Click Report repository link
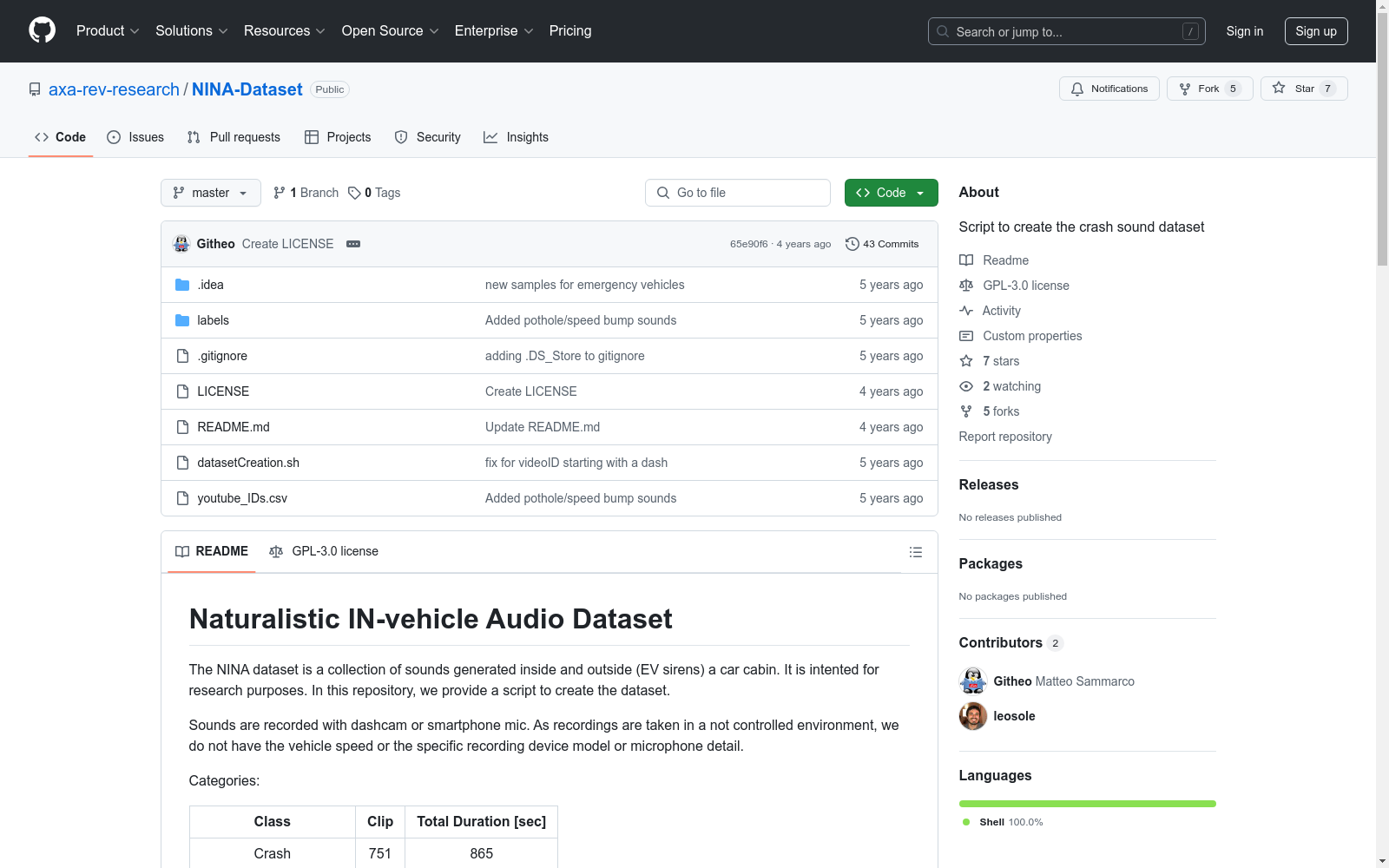The height and width of the screenshot is (868, 1389). tap(1005, 437)
